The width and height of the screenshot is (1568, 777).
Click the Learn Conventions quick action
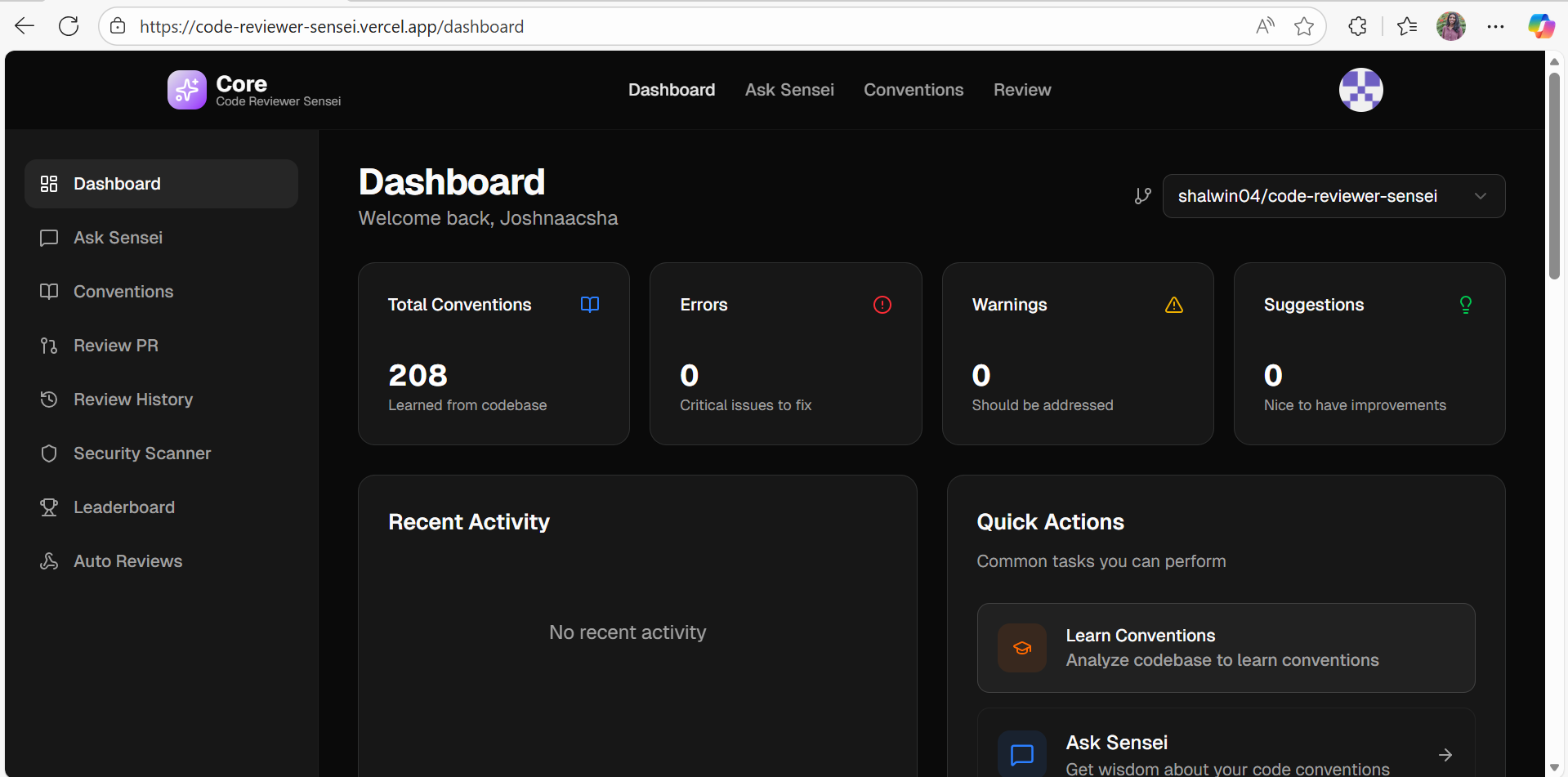[x=1226, y=648]
